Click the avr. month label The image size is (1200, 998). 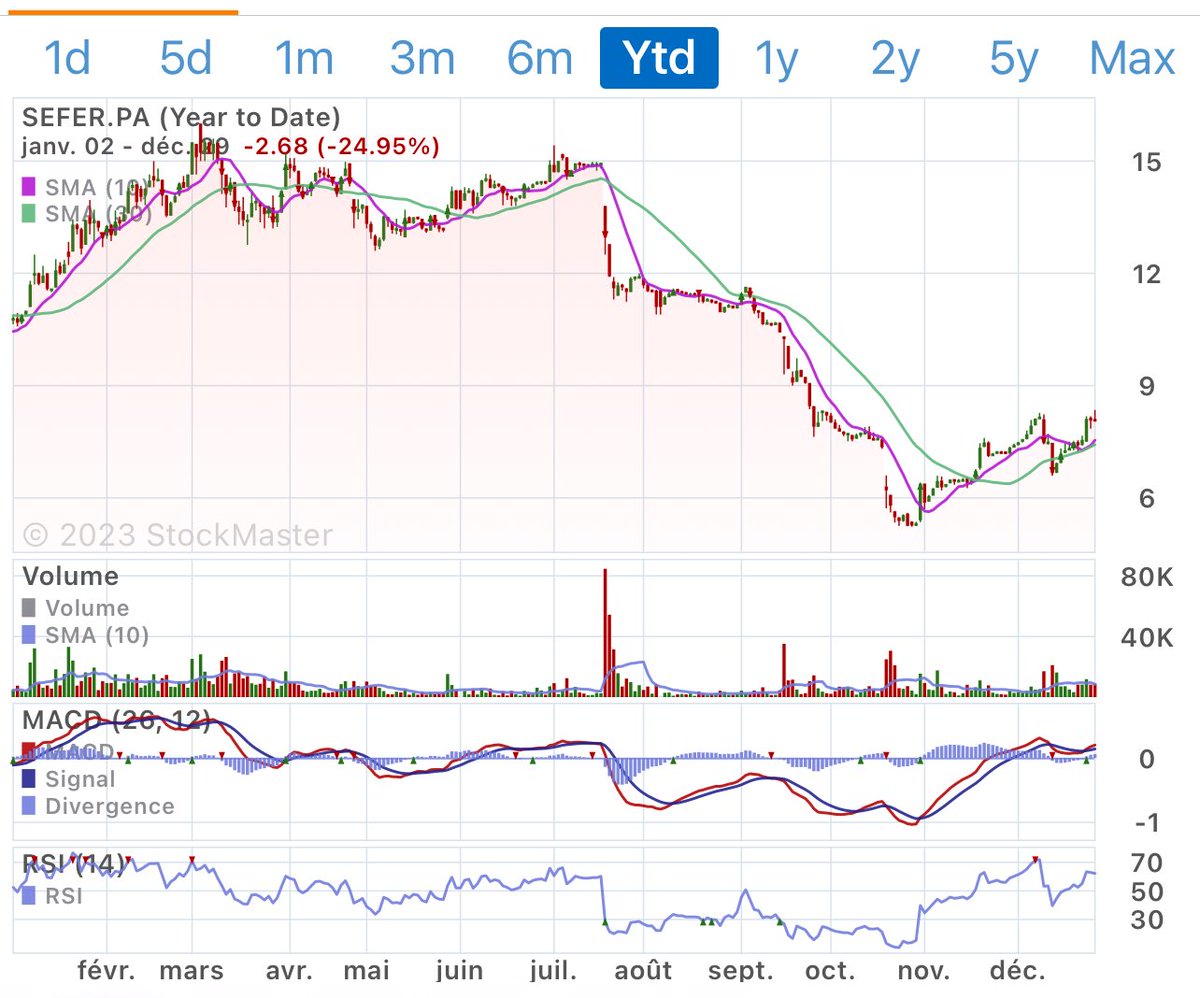tap(289, 971)
